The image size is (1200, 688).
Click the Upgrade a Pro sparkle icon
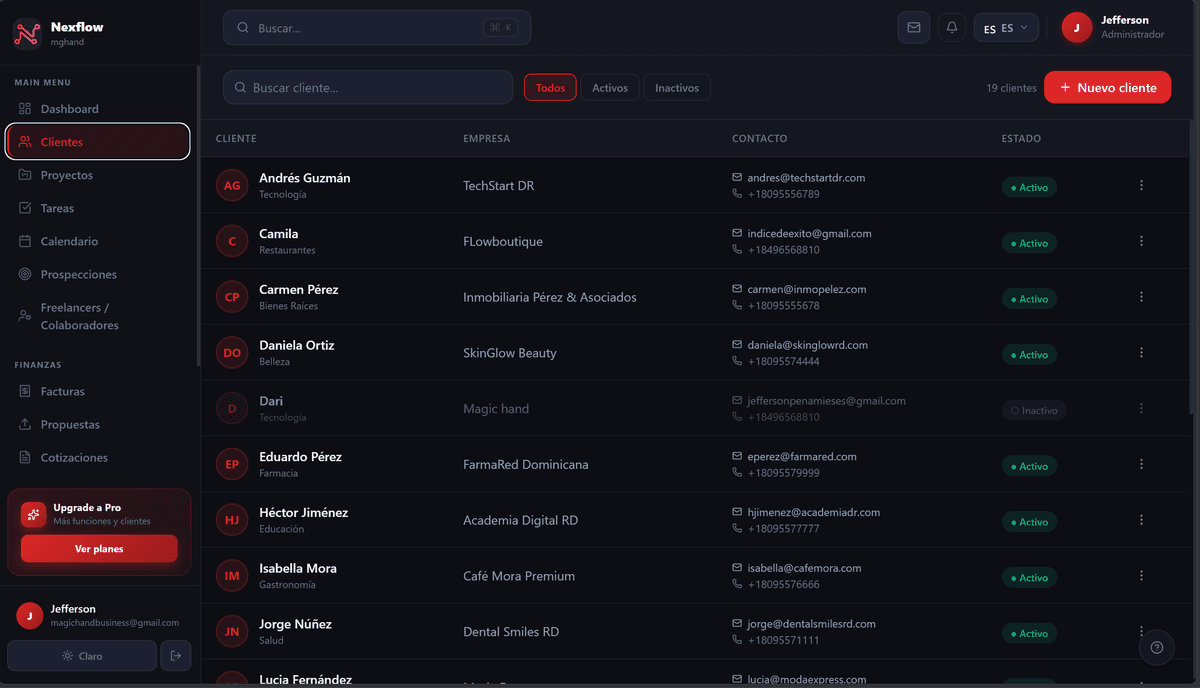click(x=33, y=514)
